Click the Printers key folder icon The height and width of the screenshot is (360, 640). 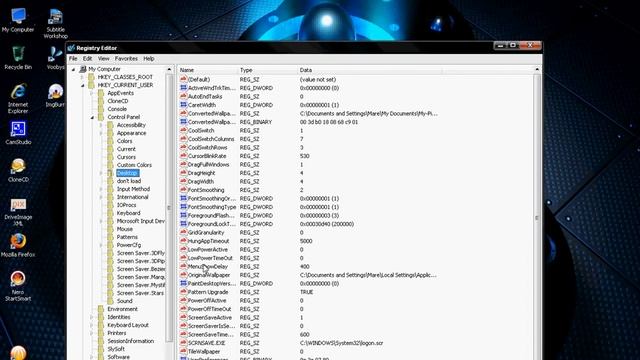tap(101, 333)
